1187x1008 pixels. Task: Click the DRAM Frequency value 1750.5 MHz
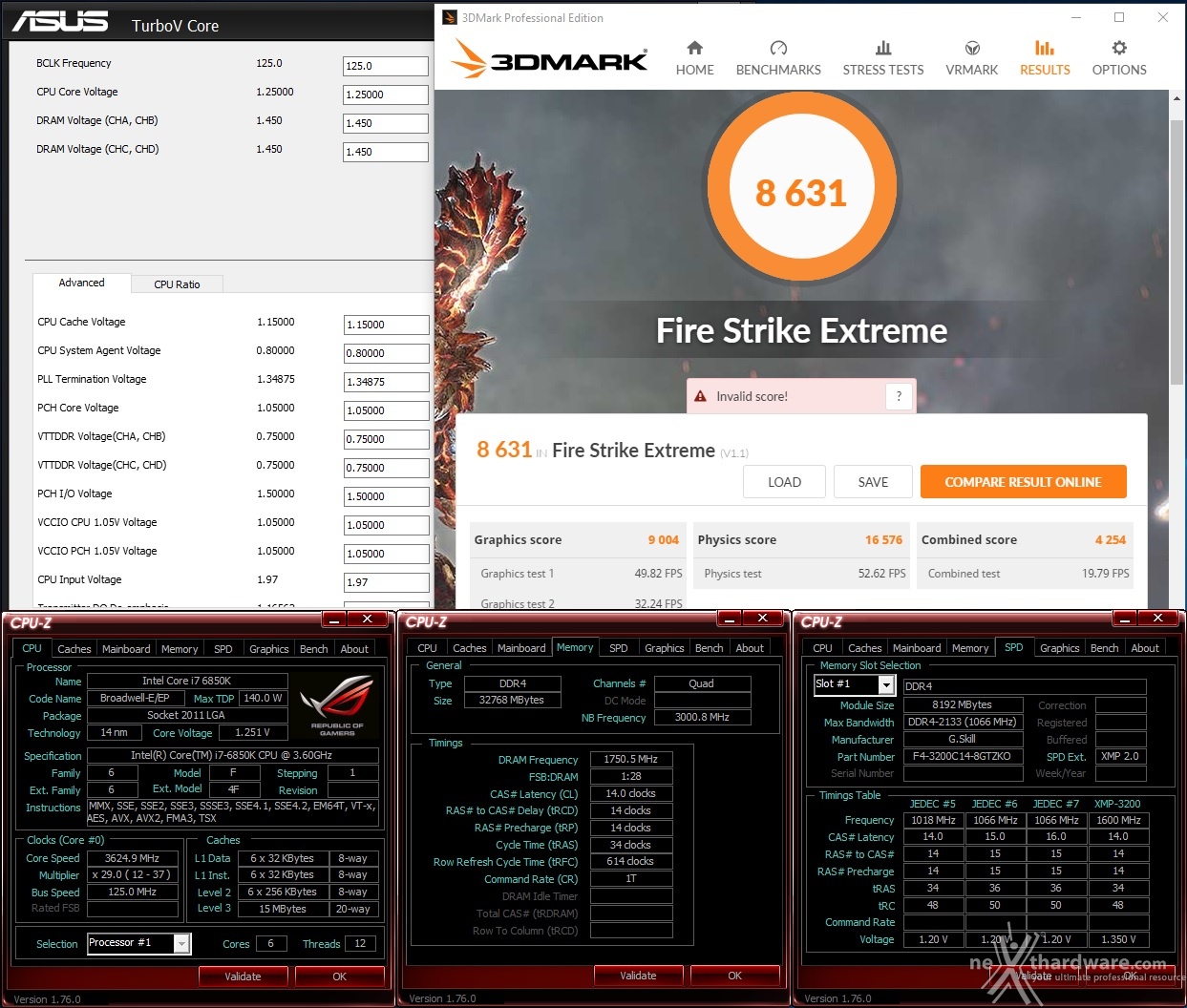tap(631, 759)
